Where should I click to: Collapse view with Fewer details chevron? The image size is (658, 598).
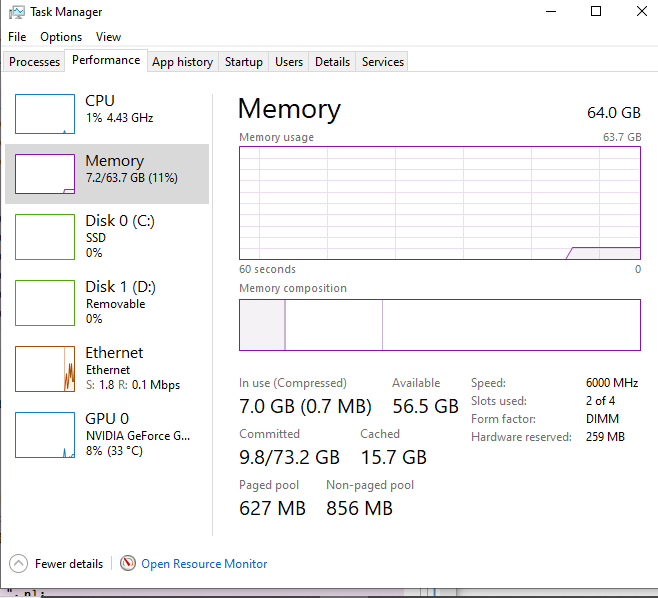pos(18,564)
